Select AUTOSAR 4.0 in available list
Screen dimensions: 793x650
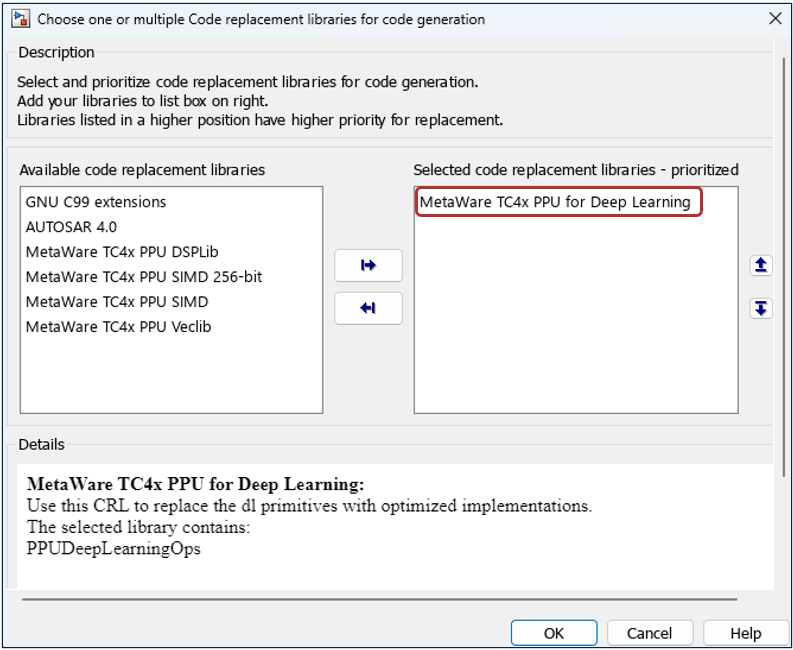[x=71, y=227]
